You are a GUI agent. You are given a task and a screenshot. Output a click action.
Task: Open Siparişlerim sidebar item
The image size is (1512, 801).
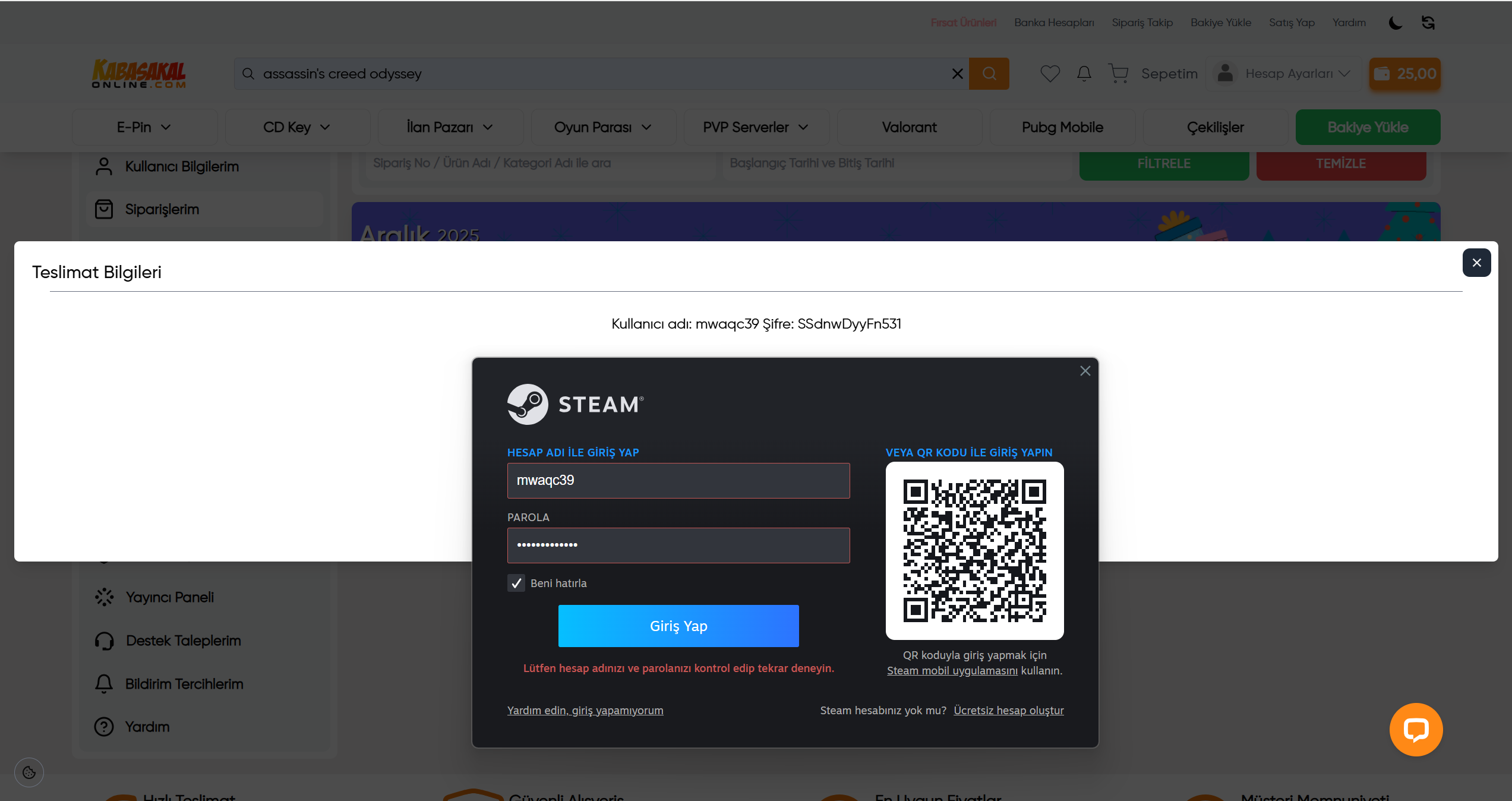pos(205,209)
